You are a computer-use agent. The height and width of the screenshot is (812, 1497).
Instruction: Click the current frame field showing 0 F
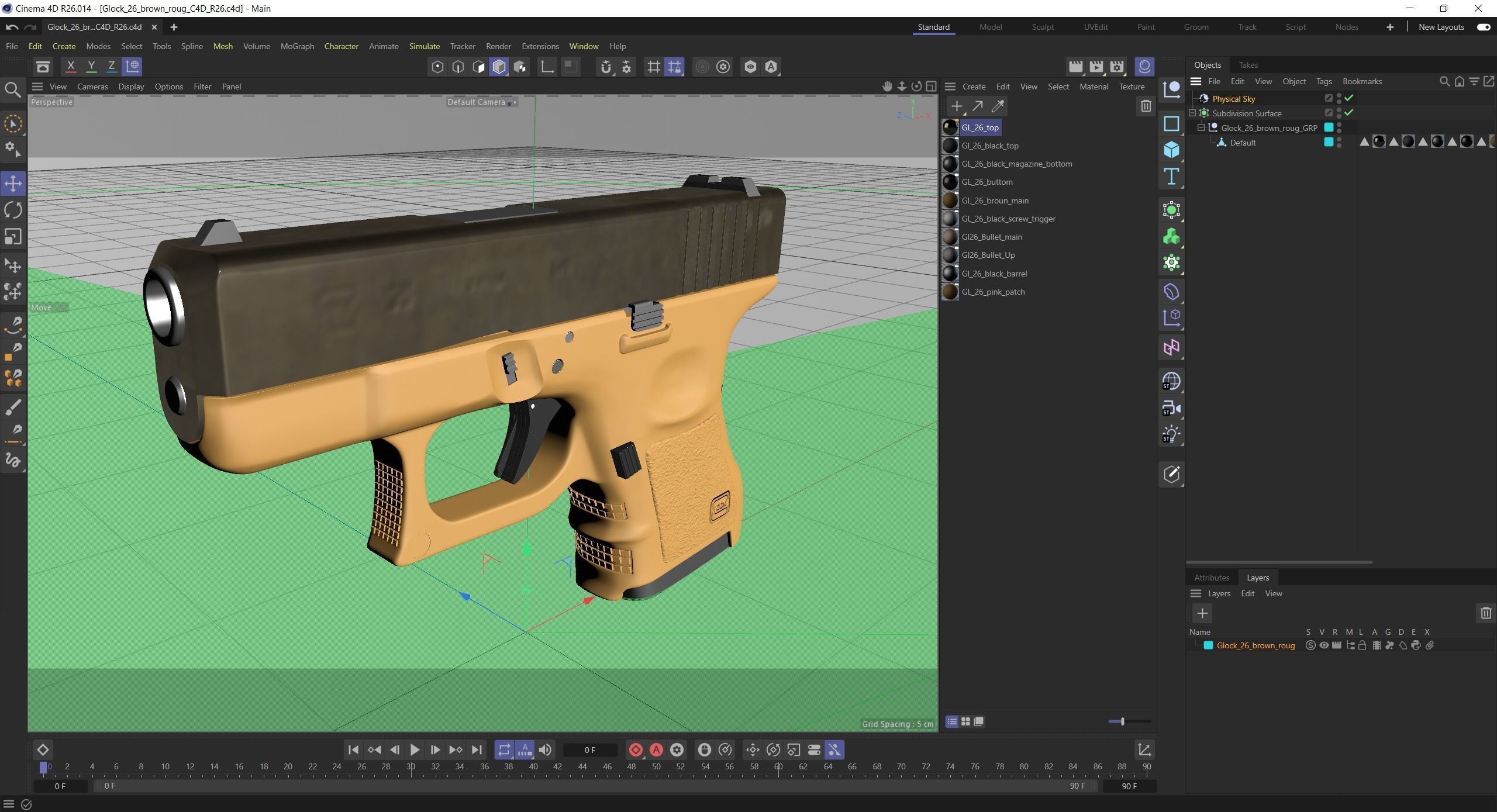pos(590,750)
